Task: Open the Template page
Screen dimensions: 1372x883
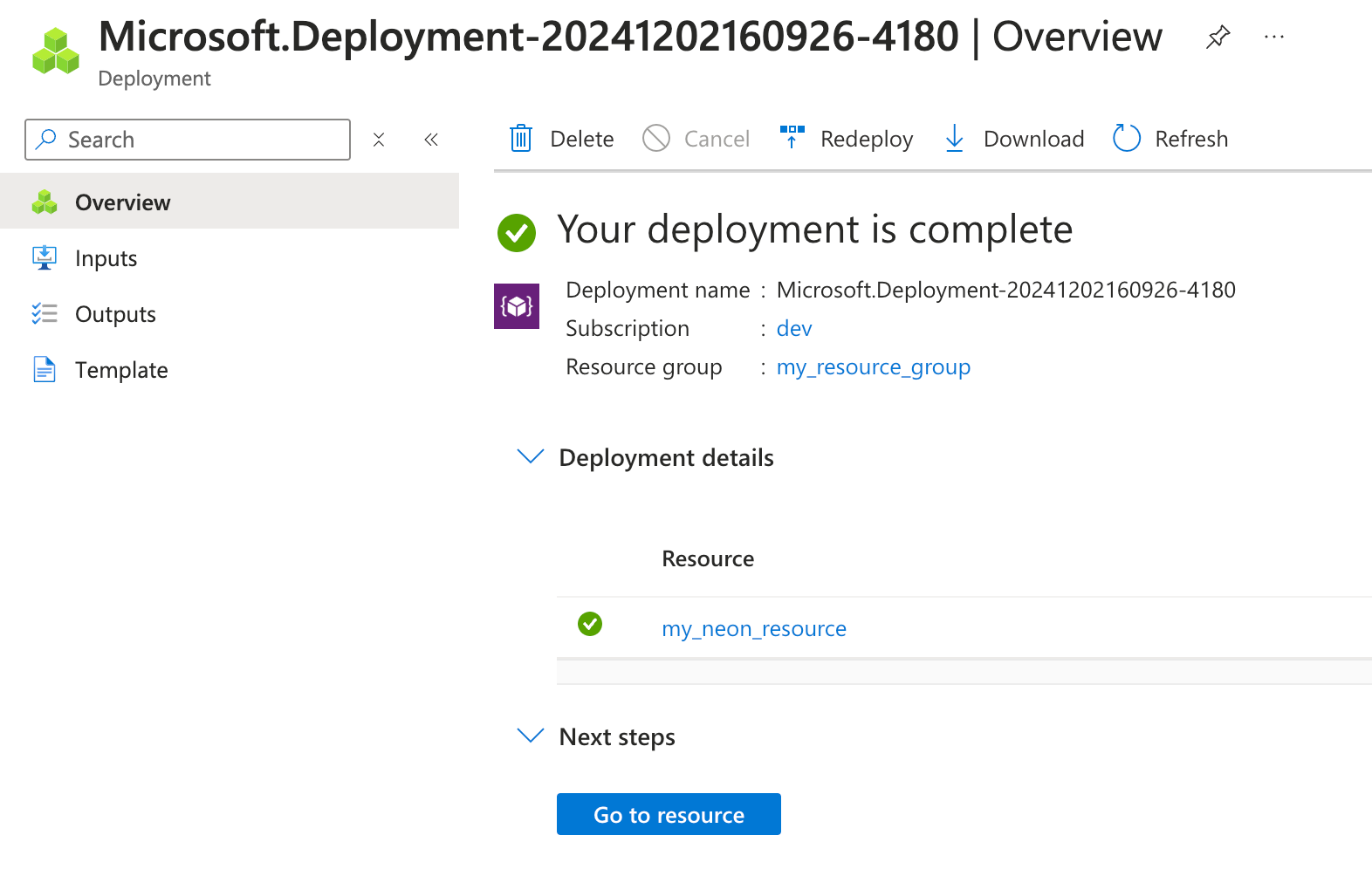Action: click(x=121, y=370)
